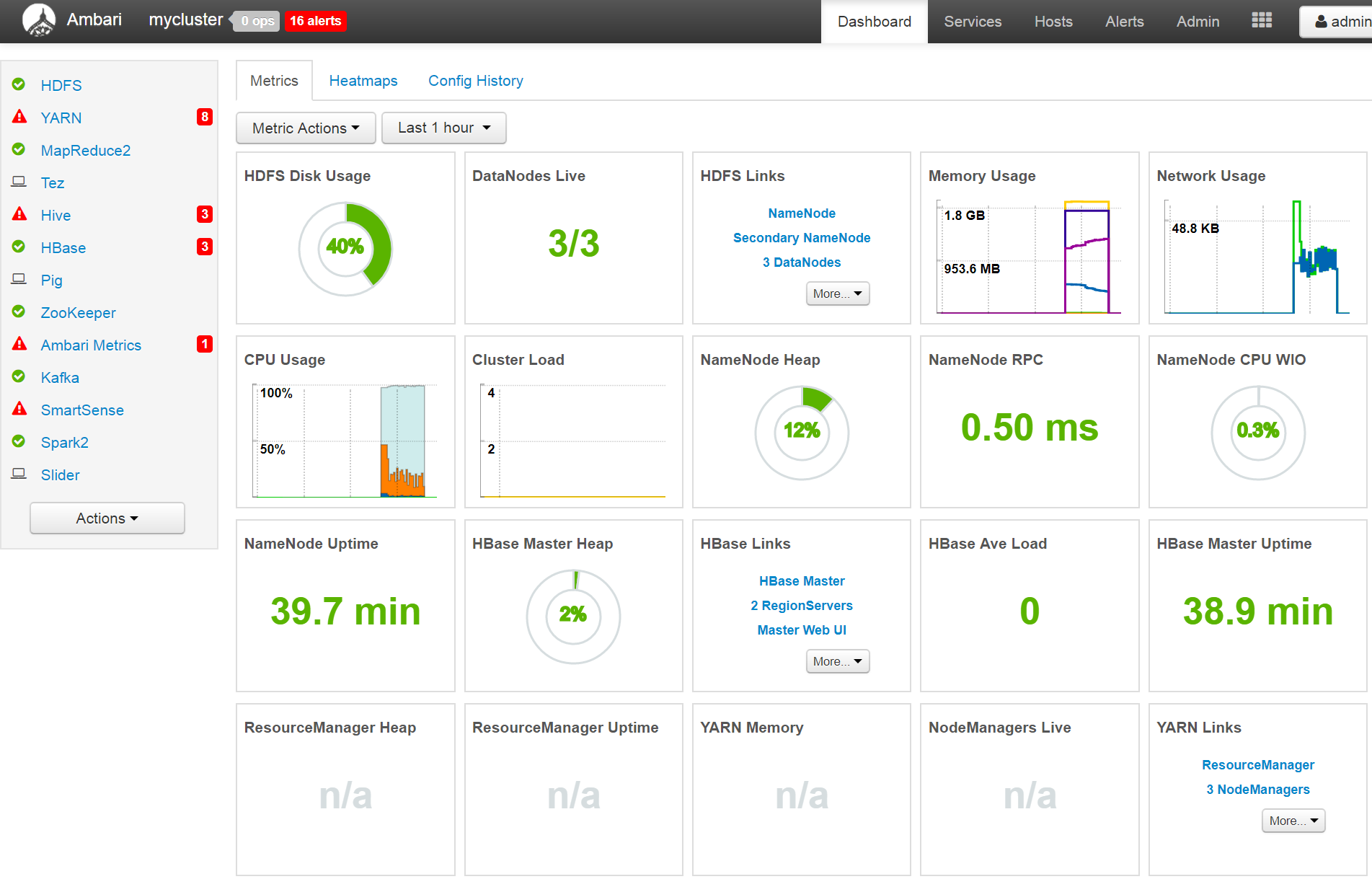Click the Kafka green status icon
Viewport: 1372px width, 892px height.
(x=19, y=376)
